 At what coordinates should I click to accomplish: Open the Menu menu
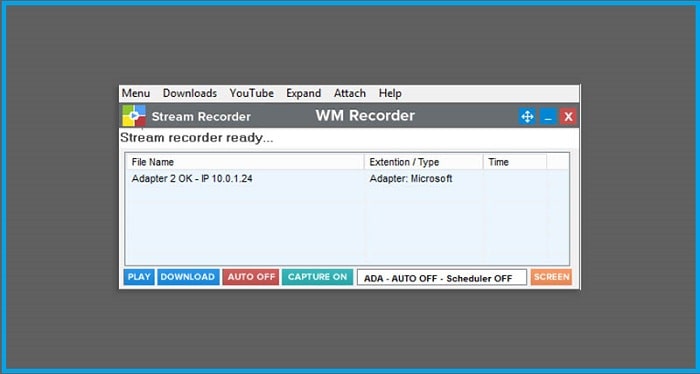click(x=136, y=93)
